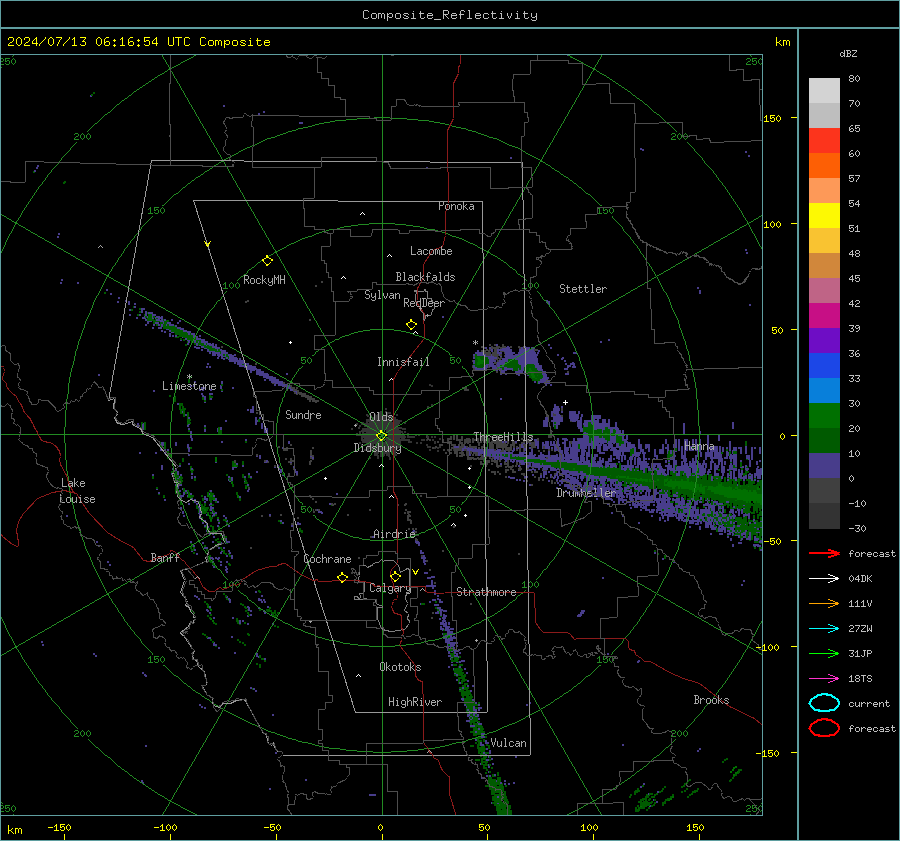Click the RockyMH label
This screenshot has height=841, width=900.
264,280
